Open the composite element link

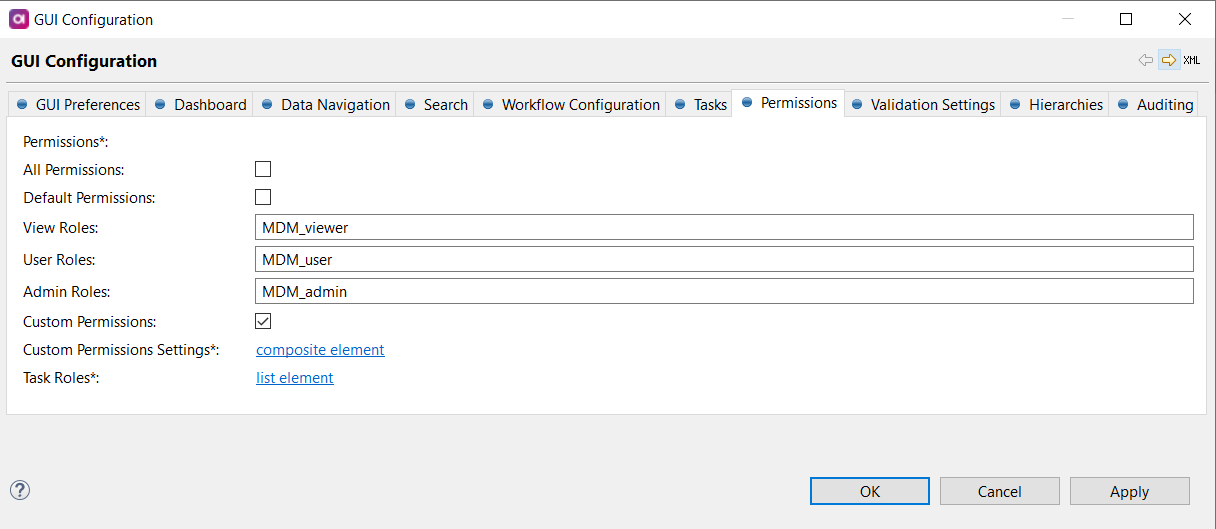(x=320, y=350)
